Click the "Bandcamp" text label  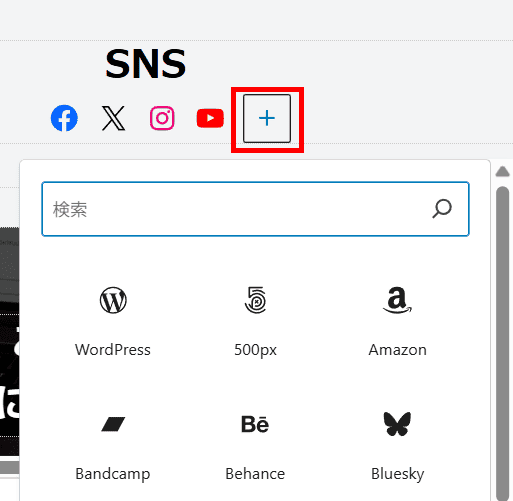[x=113, y=474]
